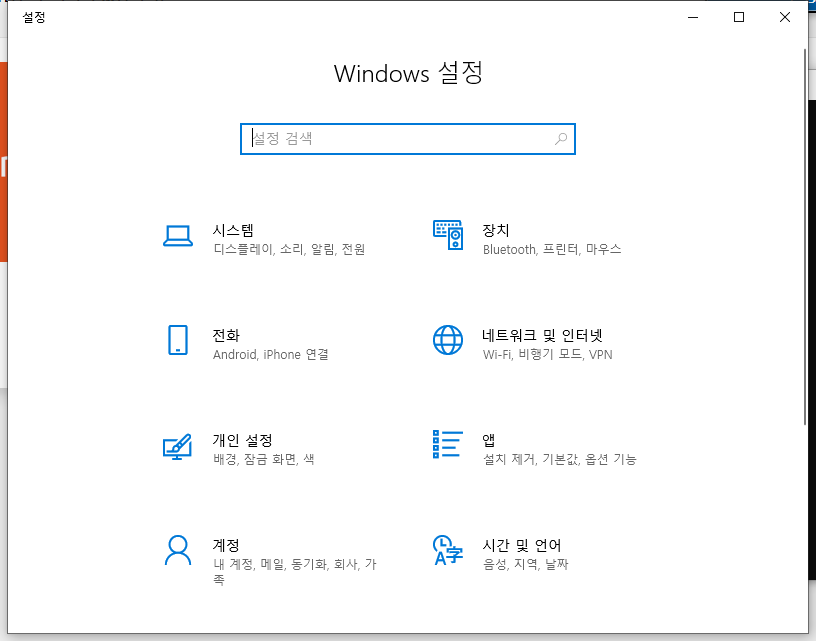
Task: Open the 개인 설정 paintbrush icon
Action: tap(178, 446)
